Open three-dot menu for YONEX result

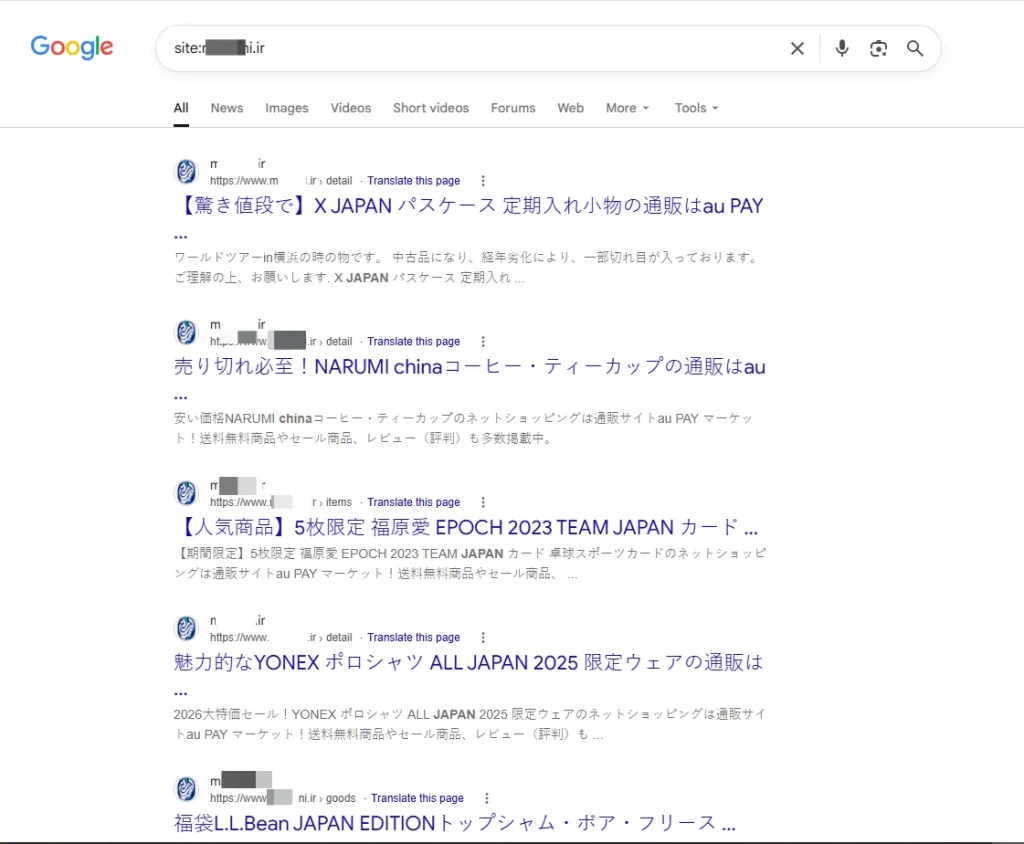point(483,638)
